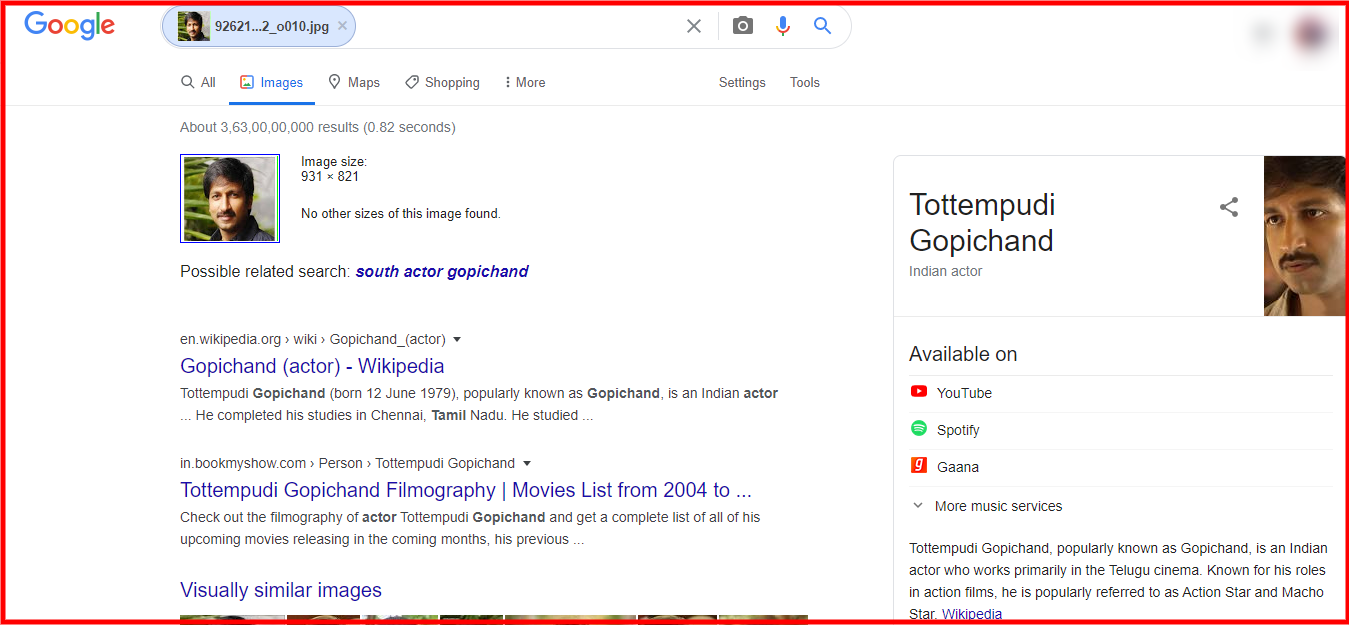
Task: Click 'Indian actor' subtitle in knowledge panel
Action: point(946,271)
